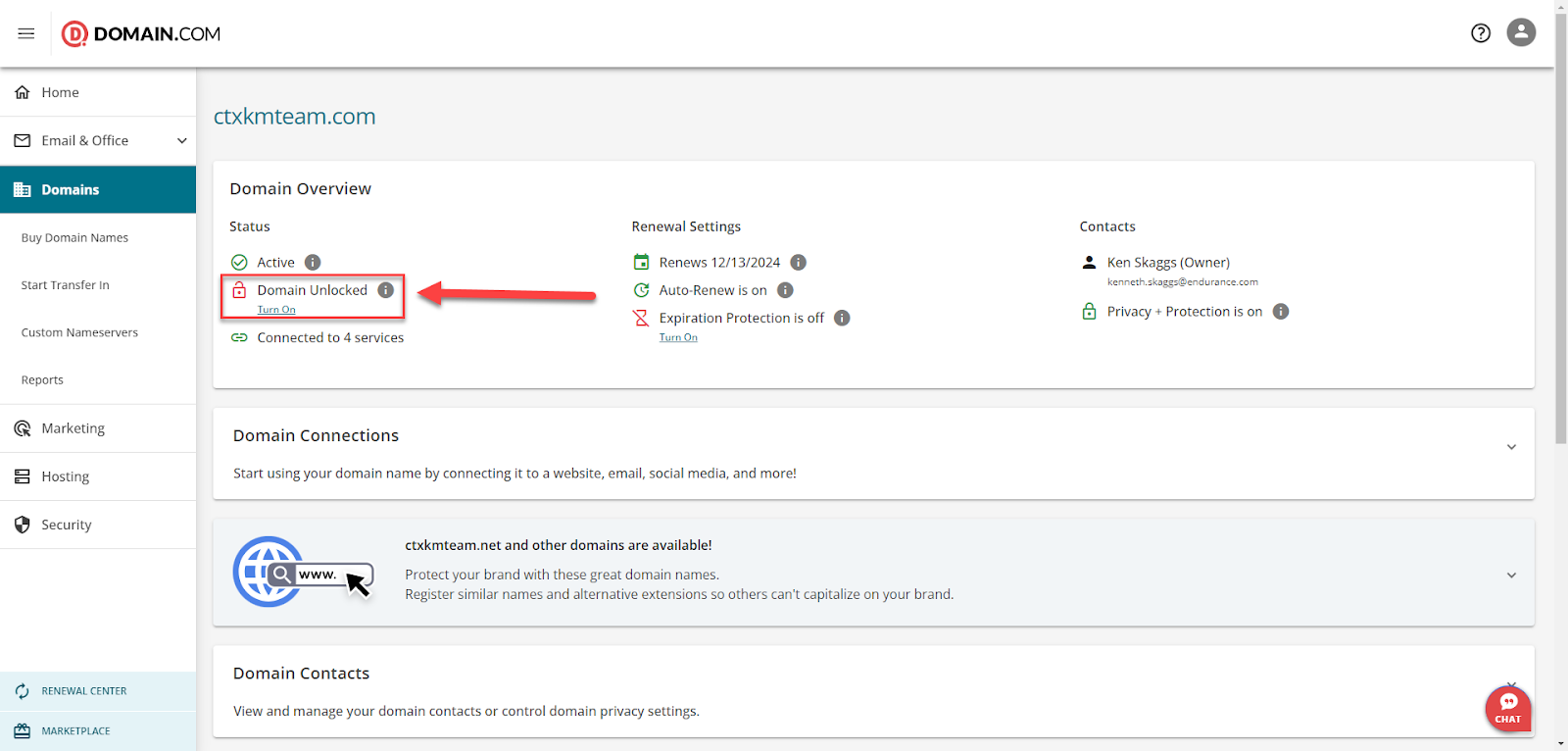The image size is (1568, 751).
Task: Click the green lock Privacy icon
Action: click(x=1089, y=312)
